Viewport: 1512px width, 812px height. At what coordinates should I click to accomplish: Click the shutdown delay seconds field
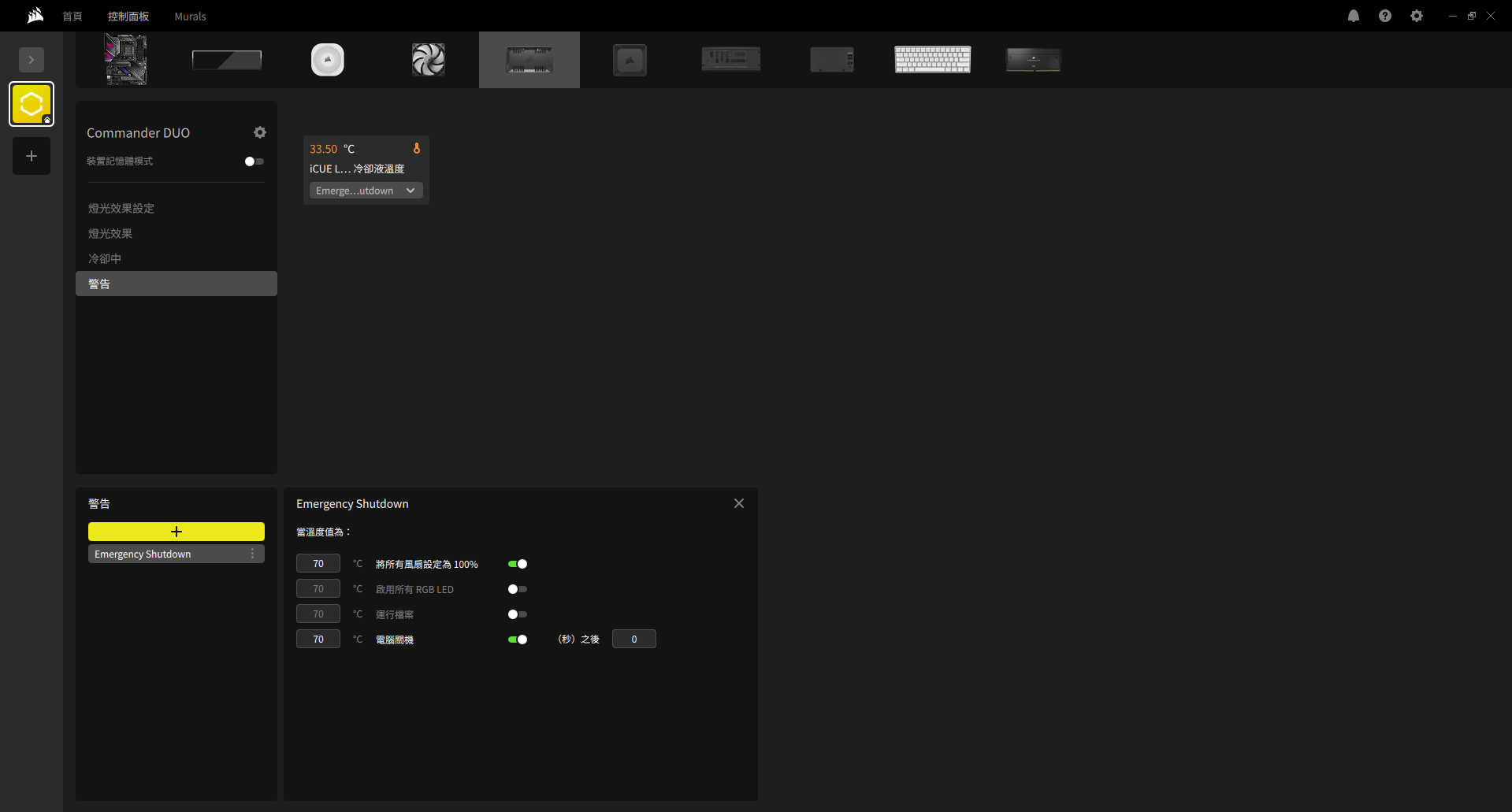[633, 639]
